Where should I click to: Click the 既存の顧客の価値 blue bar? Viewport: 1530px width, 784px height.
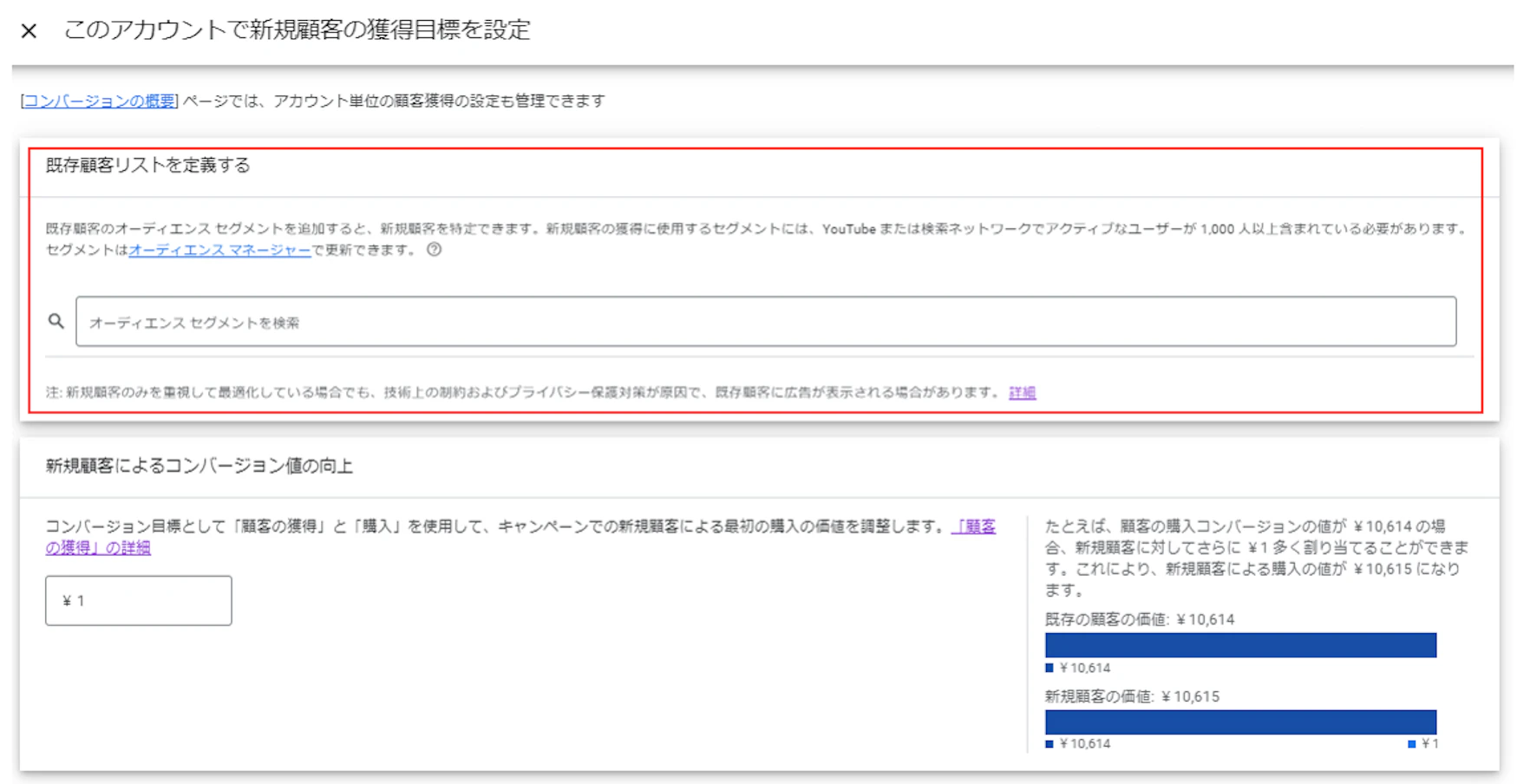tap(1240, 645)
